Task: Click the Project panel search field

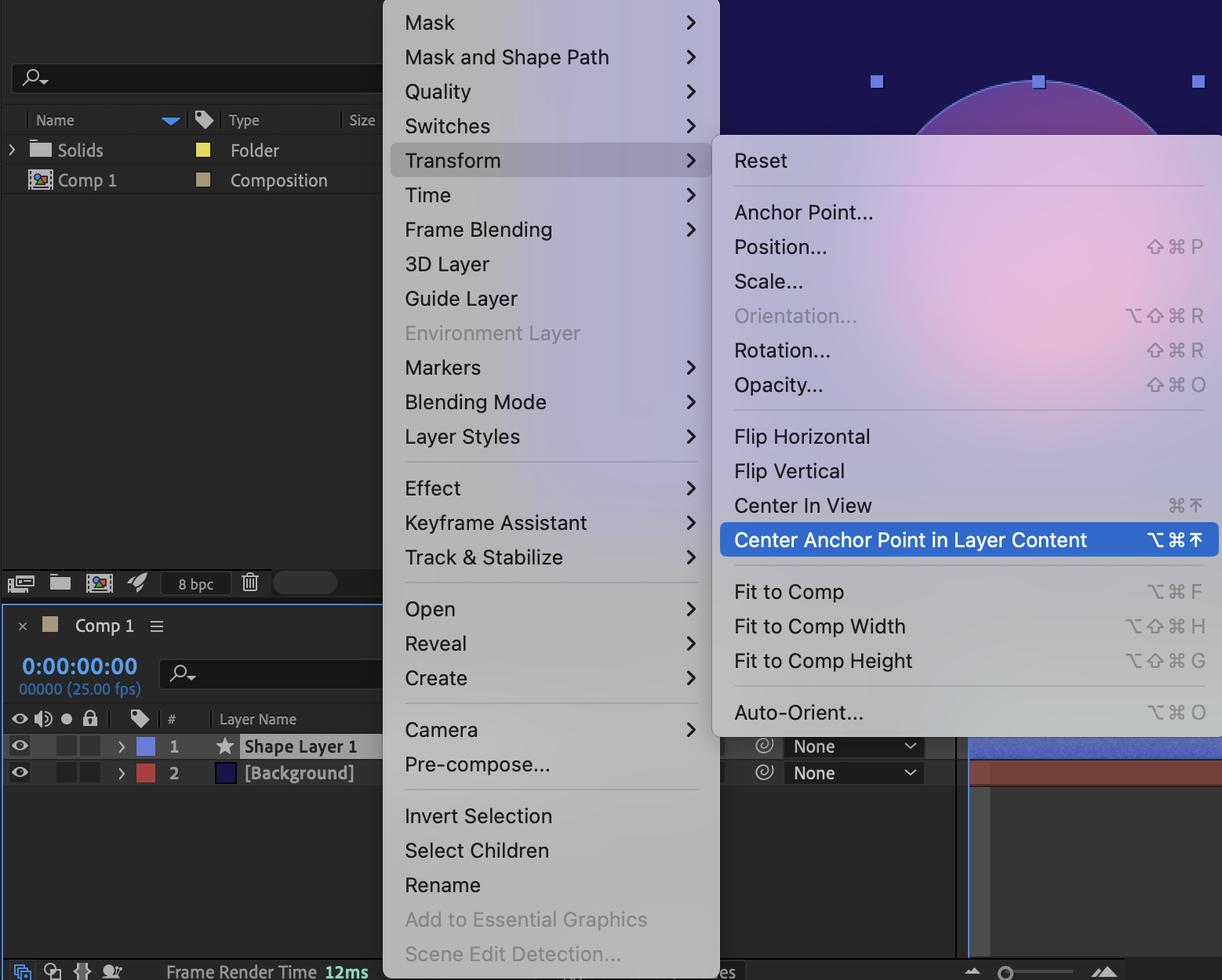Action: coord(196,78)
